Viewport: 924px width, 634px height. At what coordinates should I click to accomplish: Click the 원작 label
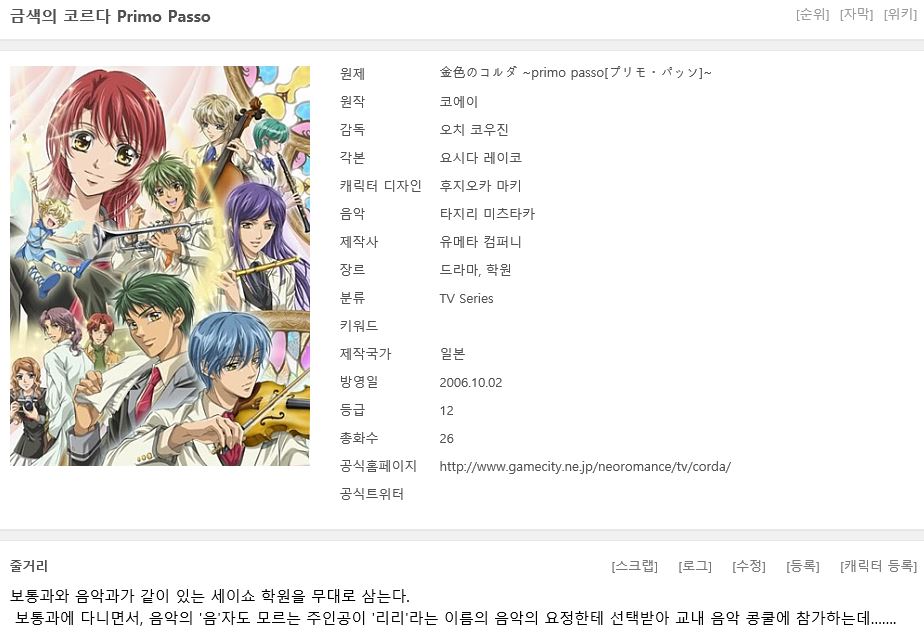[x=352, y=102]
